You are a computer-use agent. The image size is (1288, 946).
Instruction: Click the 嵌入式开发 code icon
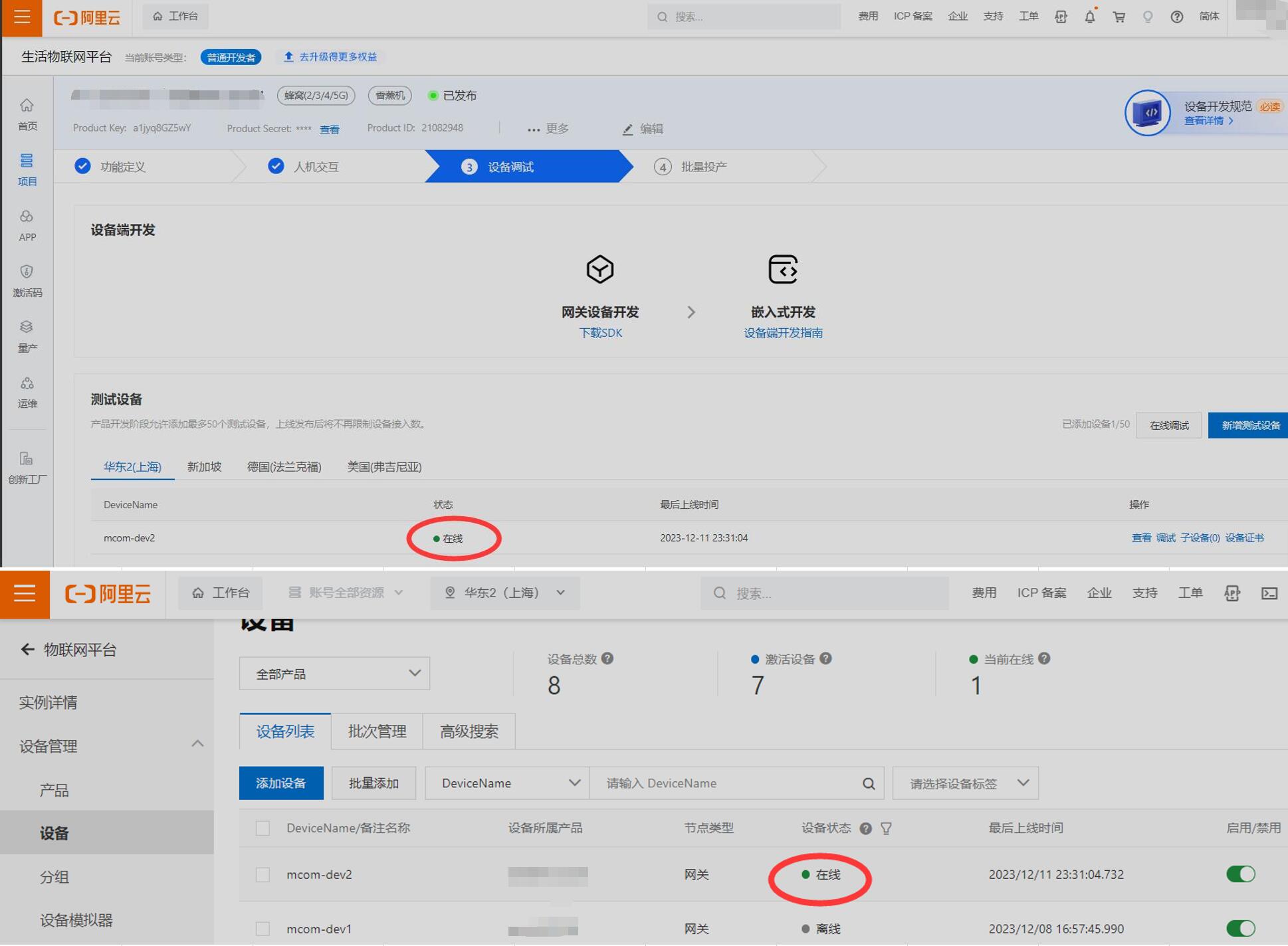(x=783, y=269)
